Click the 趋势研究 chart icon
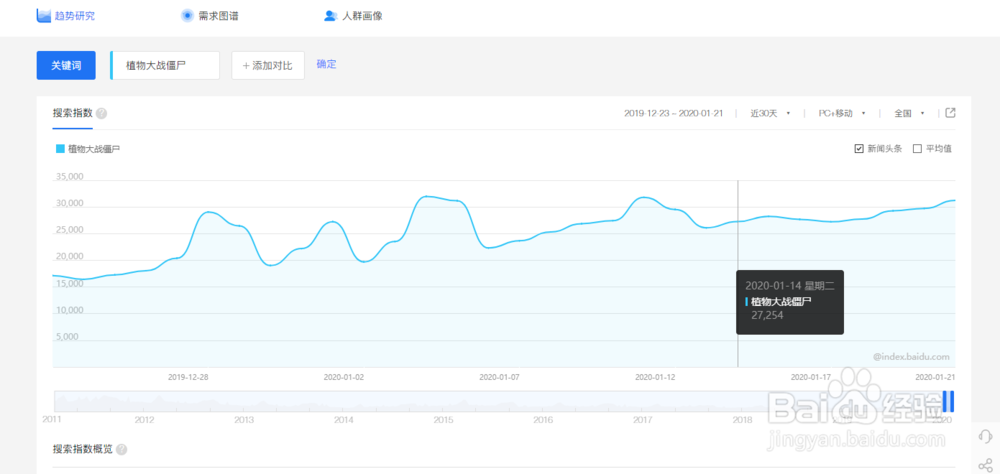 click(43, 16)
